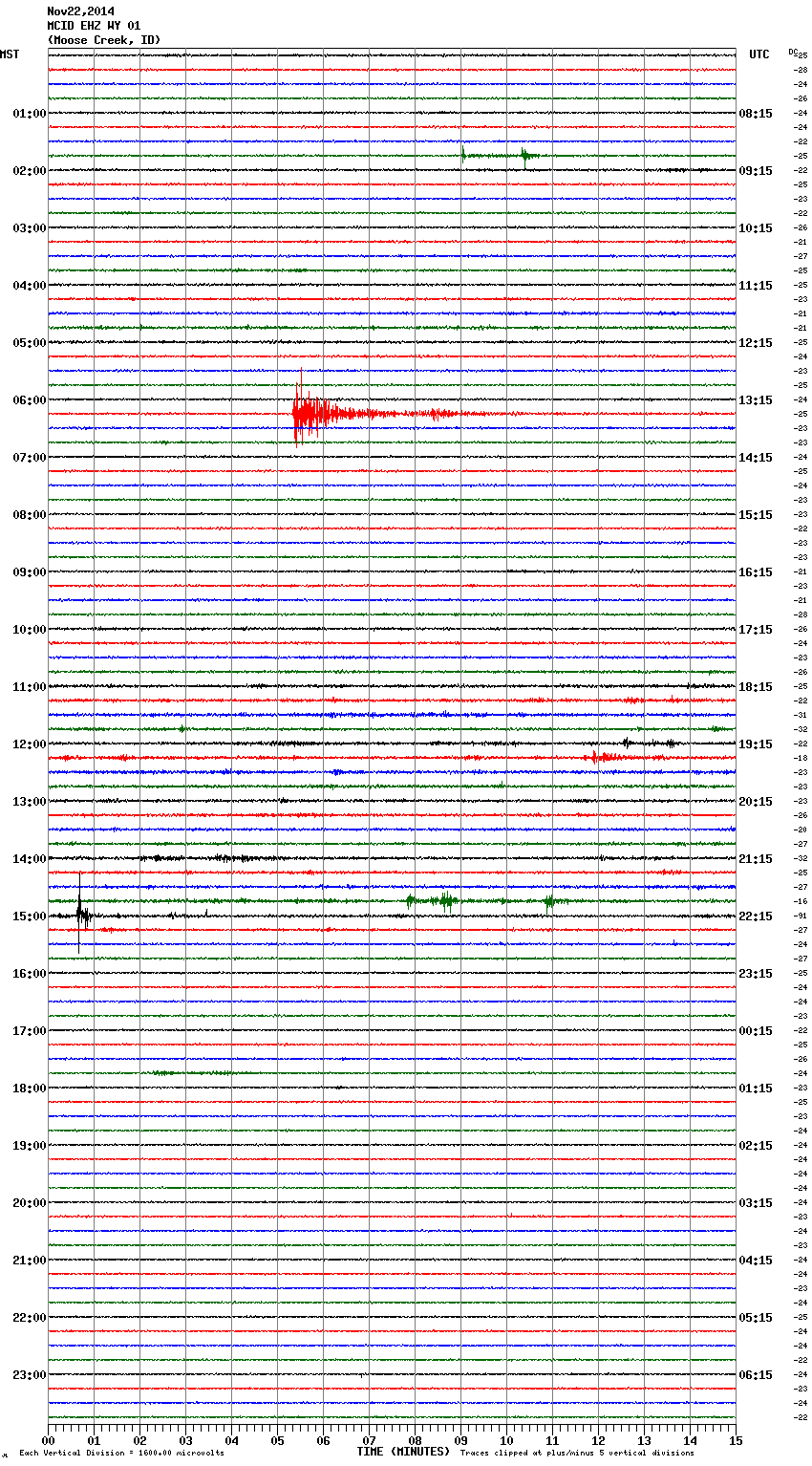Image resolution: width=812 pixels, height=1466 pixels.
Task: Select the 03:00 MST row label
Action: tap(30, 228)
